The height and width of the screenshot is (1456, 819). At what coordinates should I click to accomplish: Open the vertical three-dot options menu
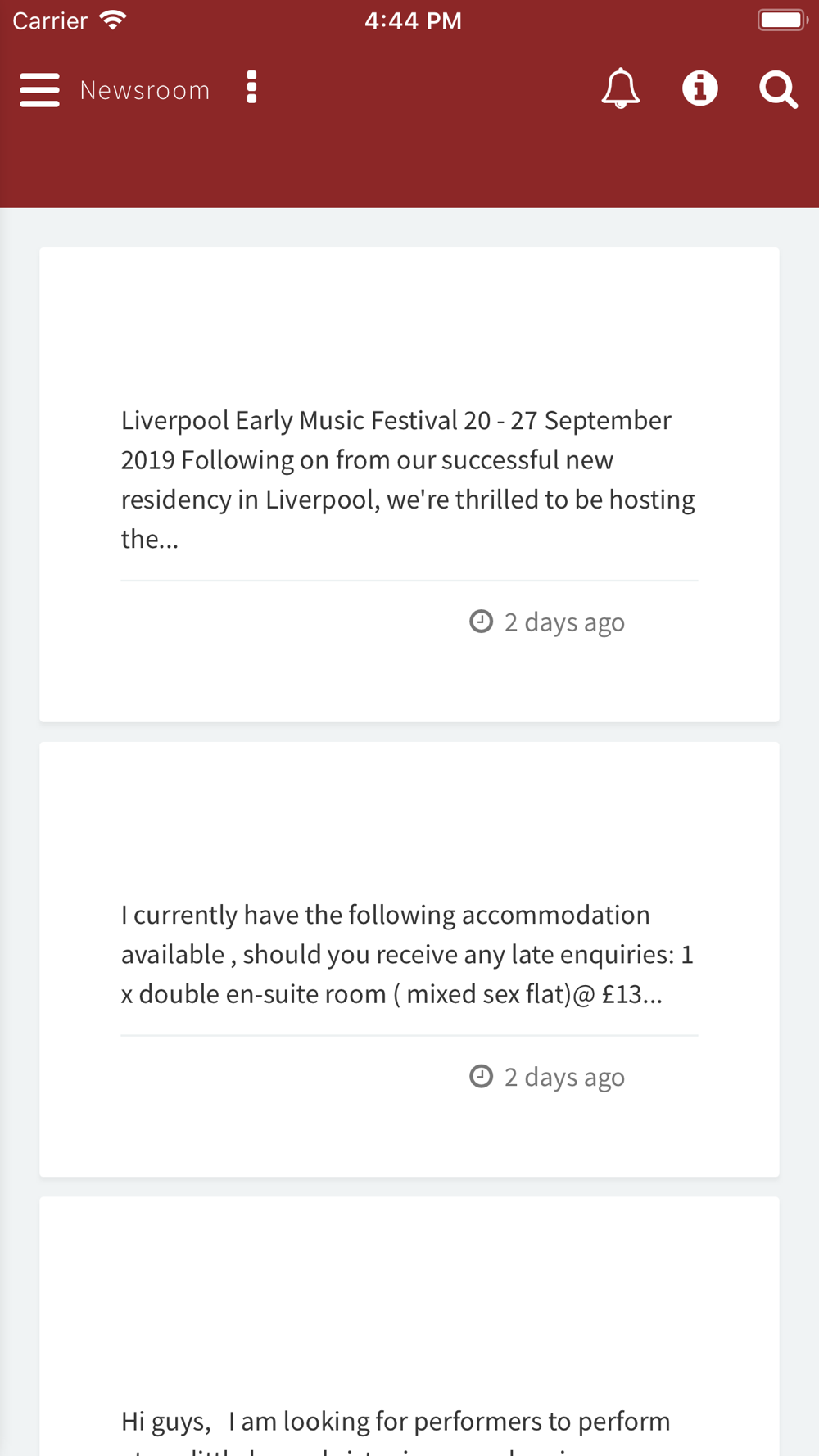tap(251, 88)
